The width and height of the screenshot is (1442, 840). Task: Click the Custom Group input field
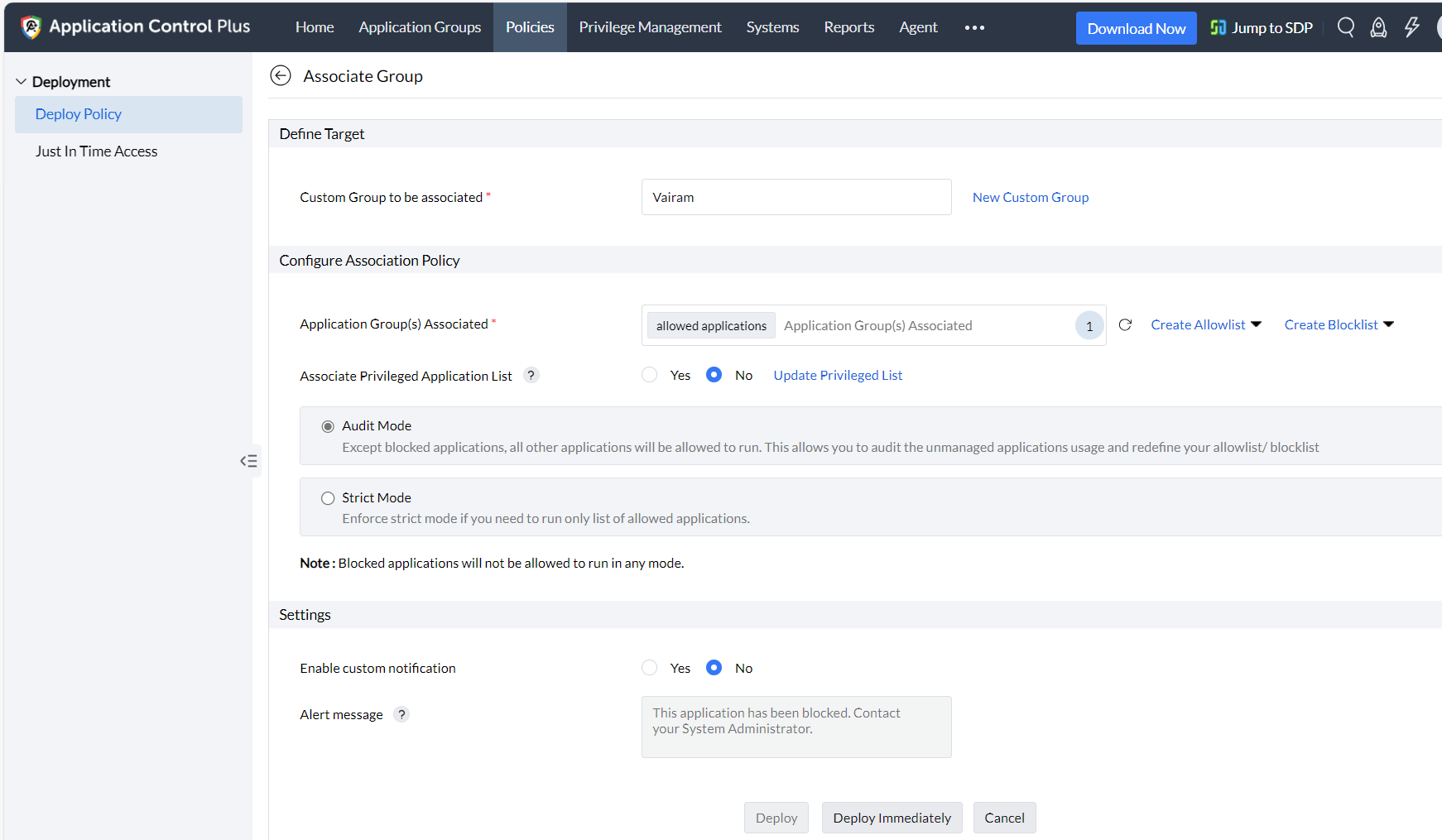796,198
